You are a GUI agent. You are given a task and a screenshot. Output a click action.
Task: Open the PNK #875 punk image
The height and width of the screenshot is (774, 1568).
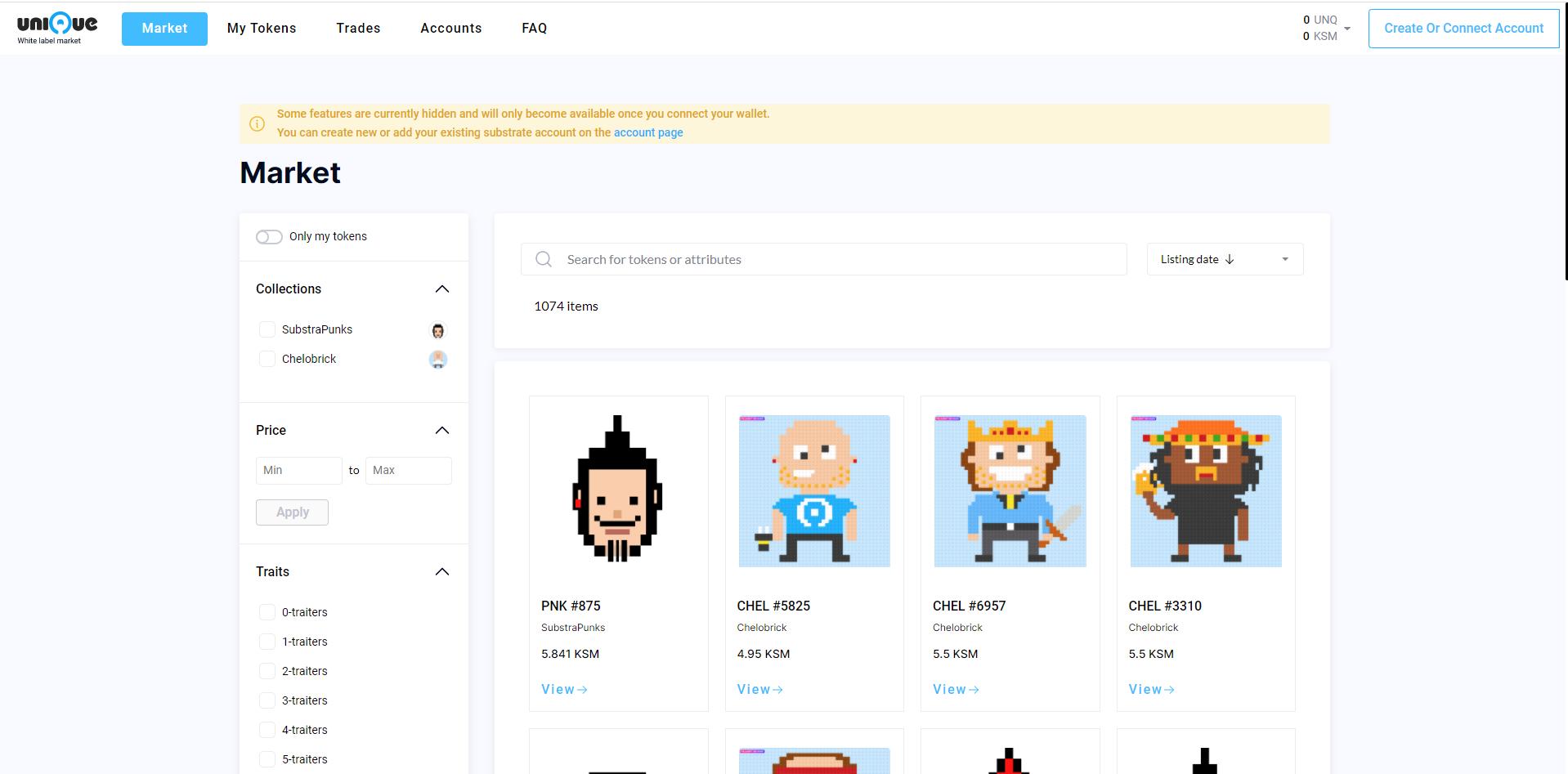click(618, 490)
